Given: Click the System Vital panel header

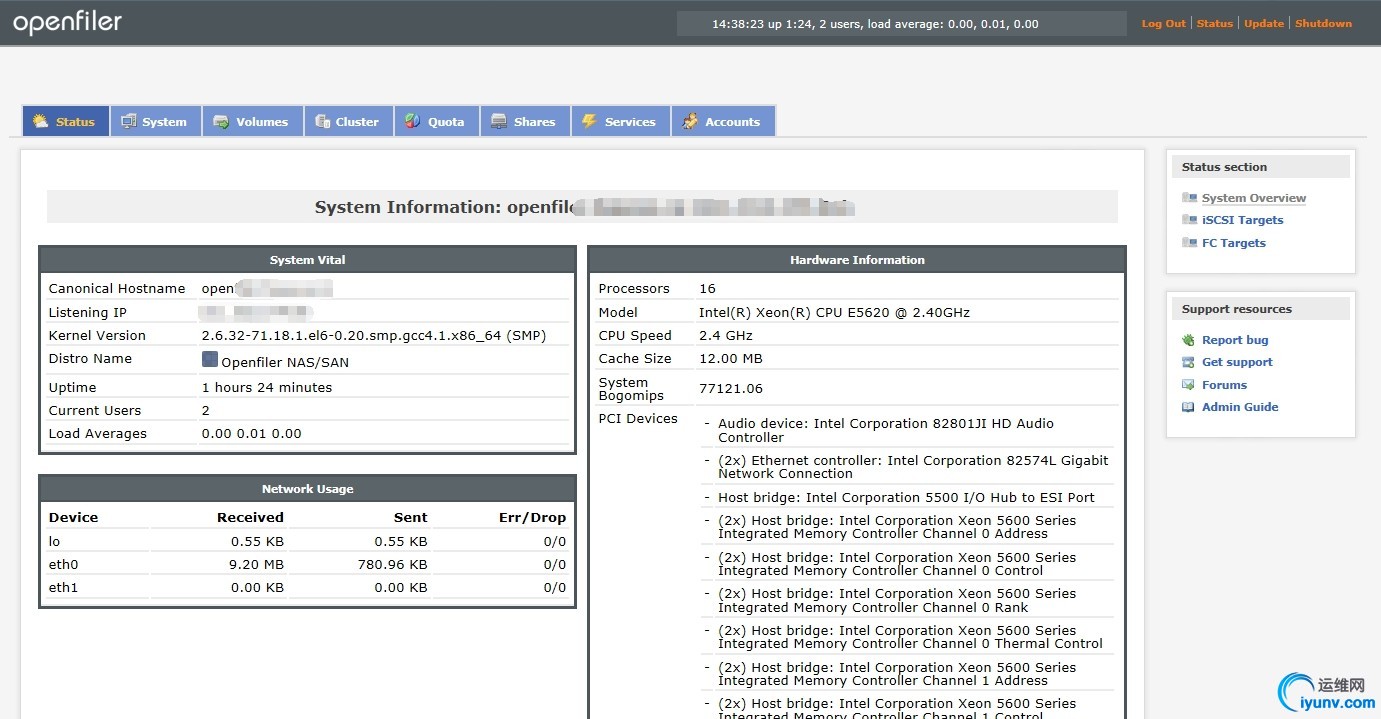Looking at the screenshot, I should point(307,260).
